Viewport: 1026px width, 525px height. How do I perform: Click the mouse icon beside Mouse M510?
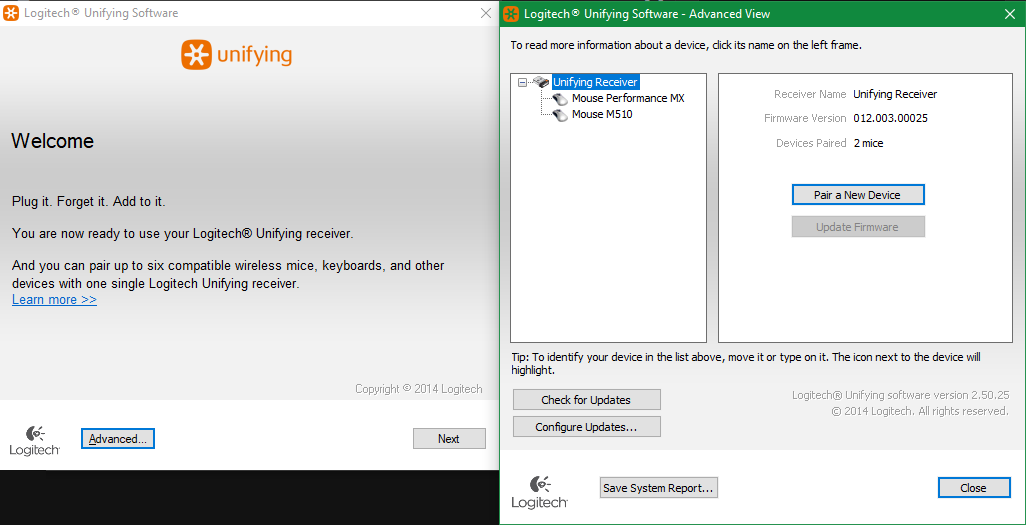point(560,115)
